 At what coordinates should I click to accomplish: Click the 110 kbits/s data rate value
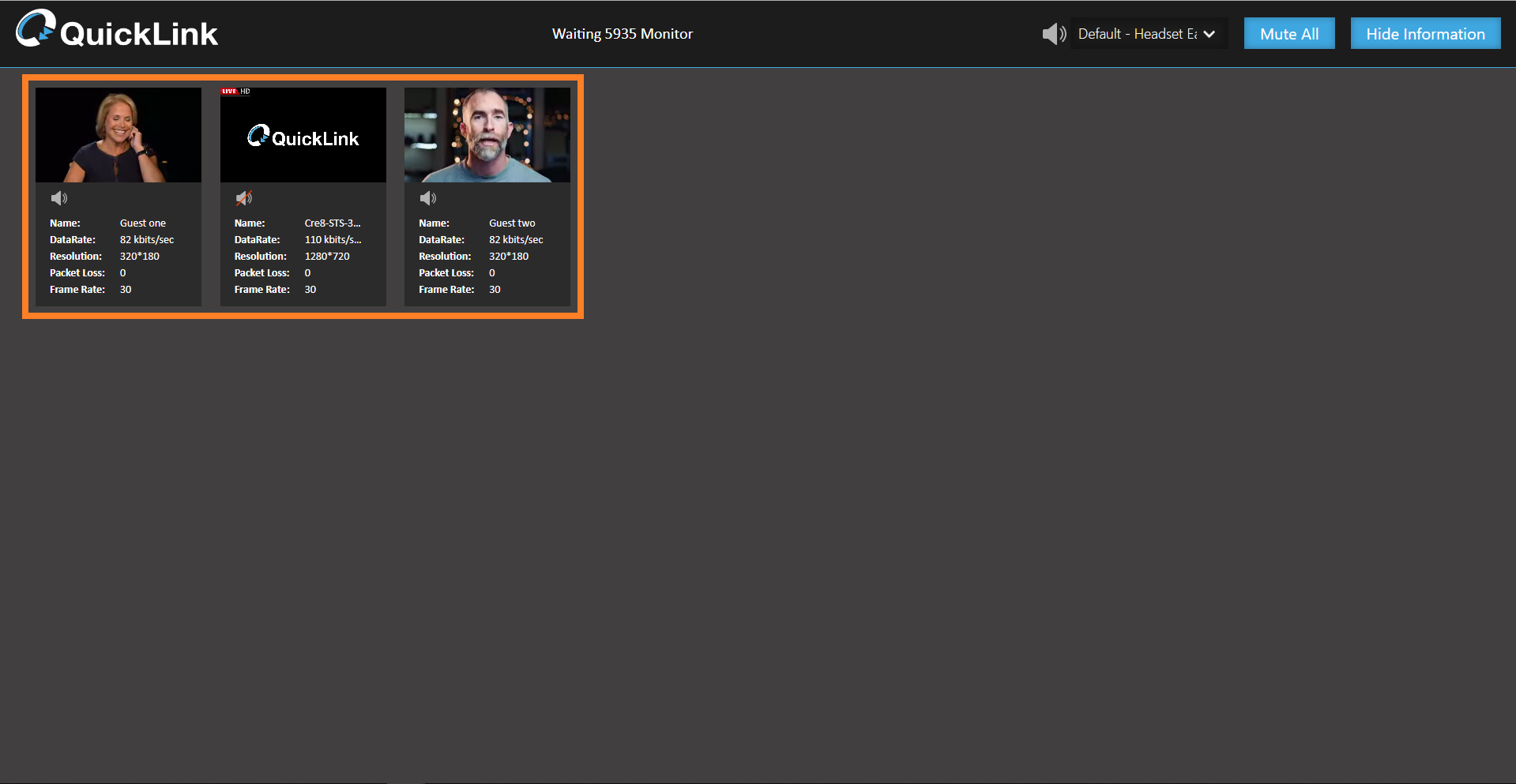click(333, 240)
